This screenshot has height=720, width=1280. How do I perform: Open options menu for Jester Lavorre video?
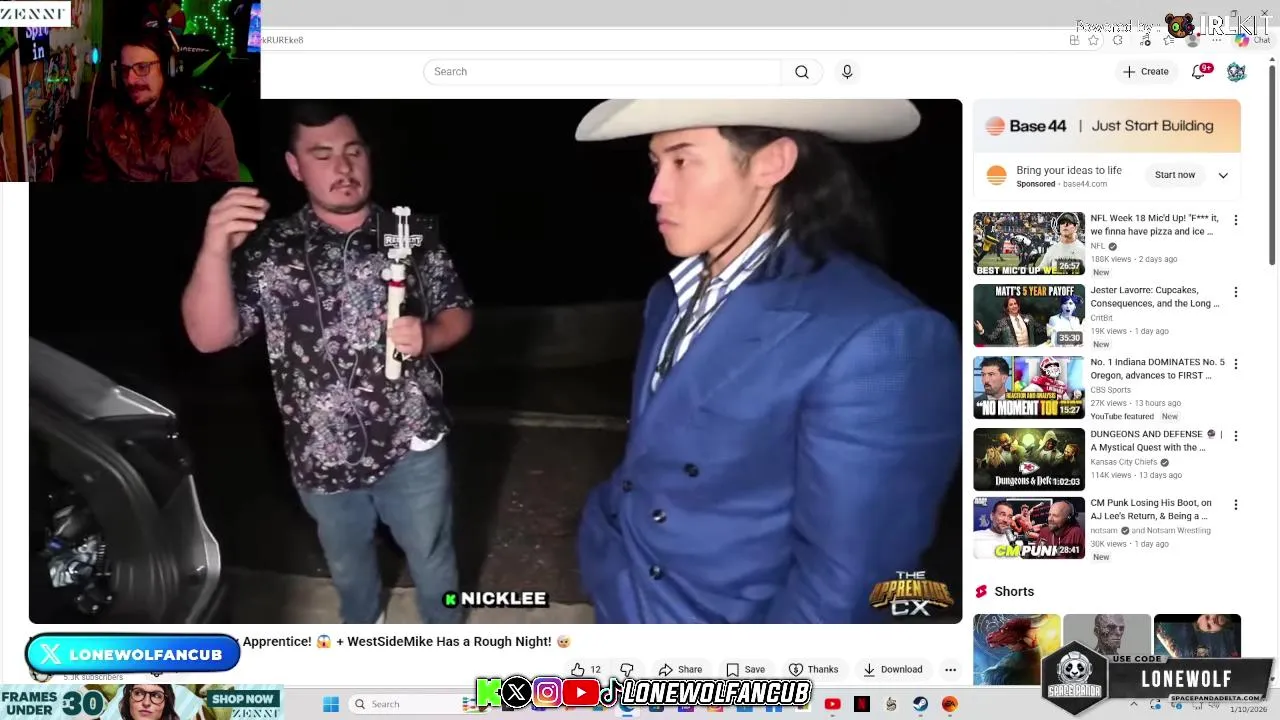coord(1235,292)
